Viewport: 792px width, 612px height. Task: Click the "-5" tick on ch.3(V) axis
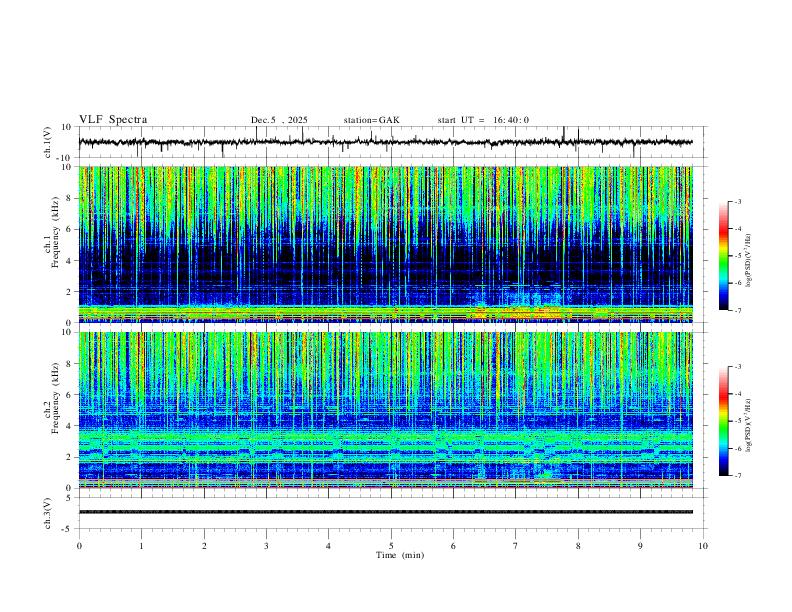(67, 529)
